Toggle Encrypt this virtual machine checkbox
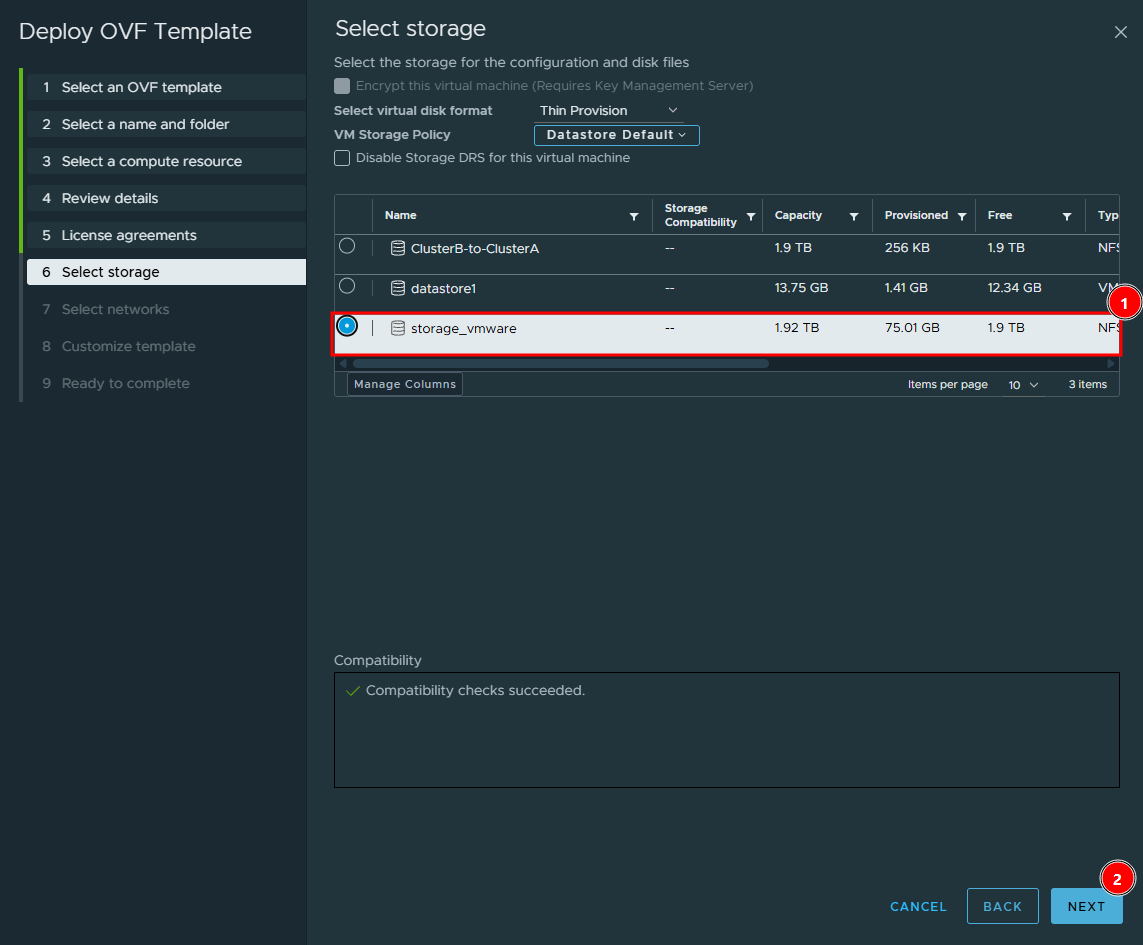 tap(342, 86)
